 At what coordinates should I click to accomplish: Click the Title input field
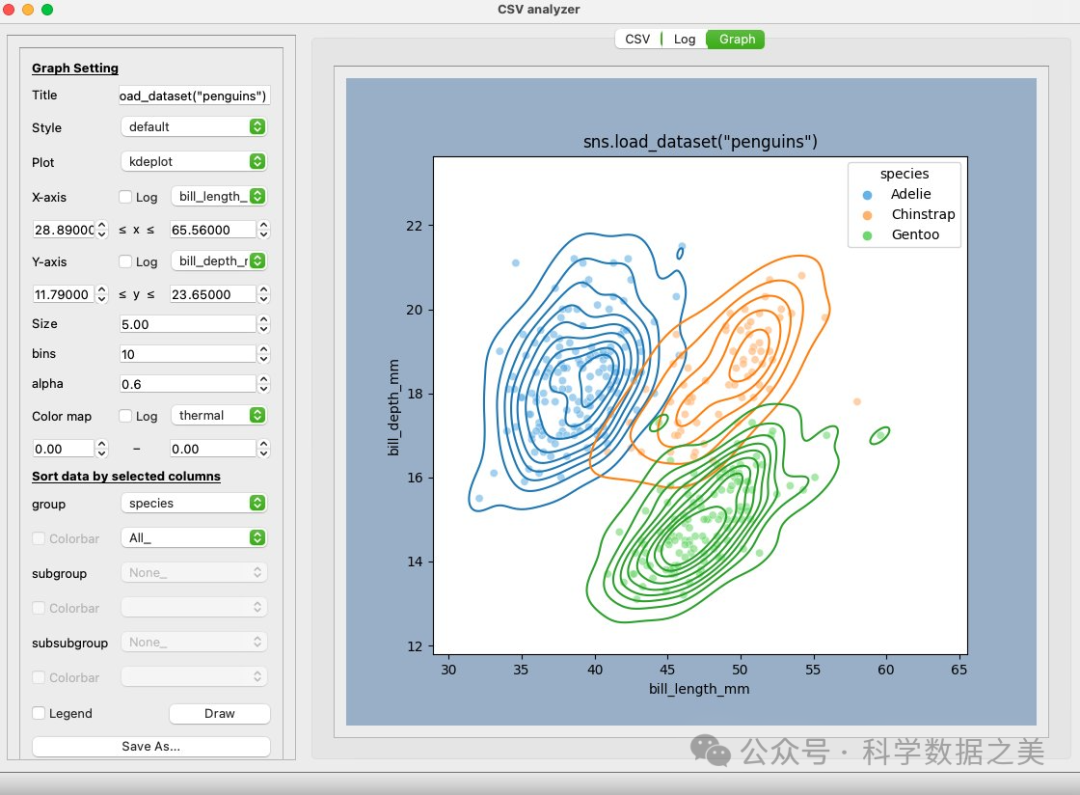[x=194, y=95]
